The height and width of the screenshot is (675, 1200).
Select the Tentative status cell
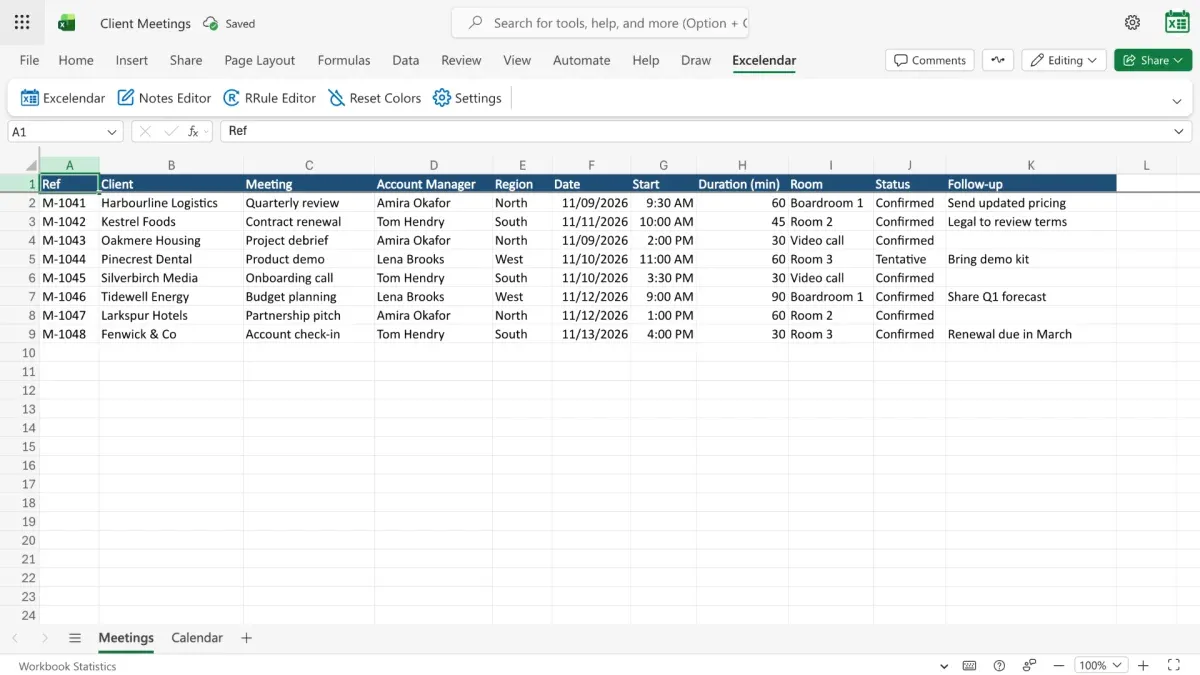click(909, 259)
